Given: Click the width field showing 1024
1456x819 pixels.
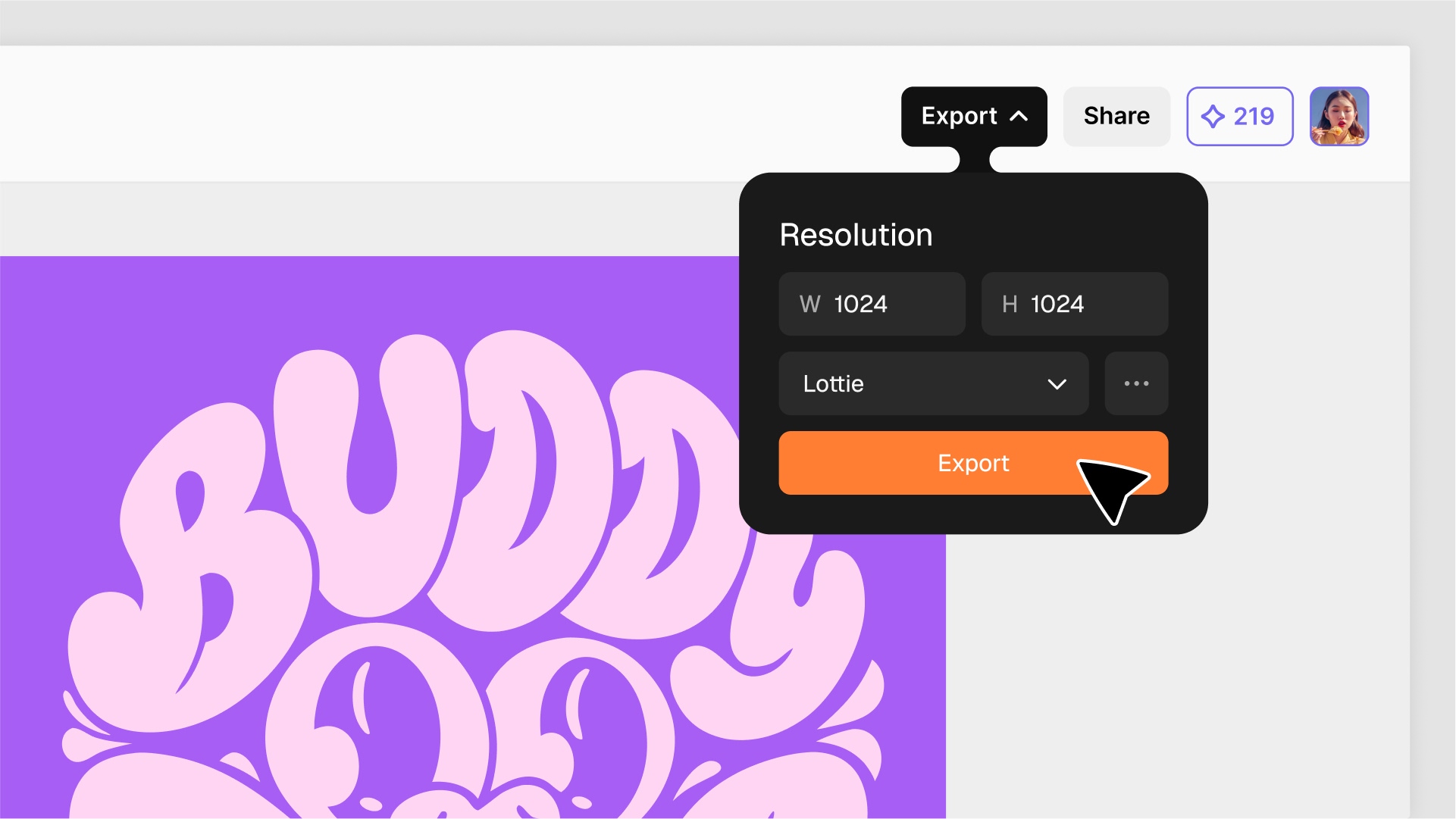Looking at the screenshot, I should coord(872,304).
